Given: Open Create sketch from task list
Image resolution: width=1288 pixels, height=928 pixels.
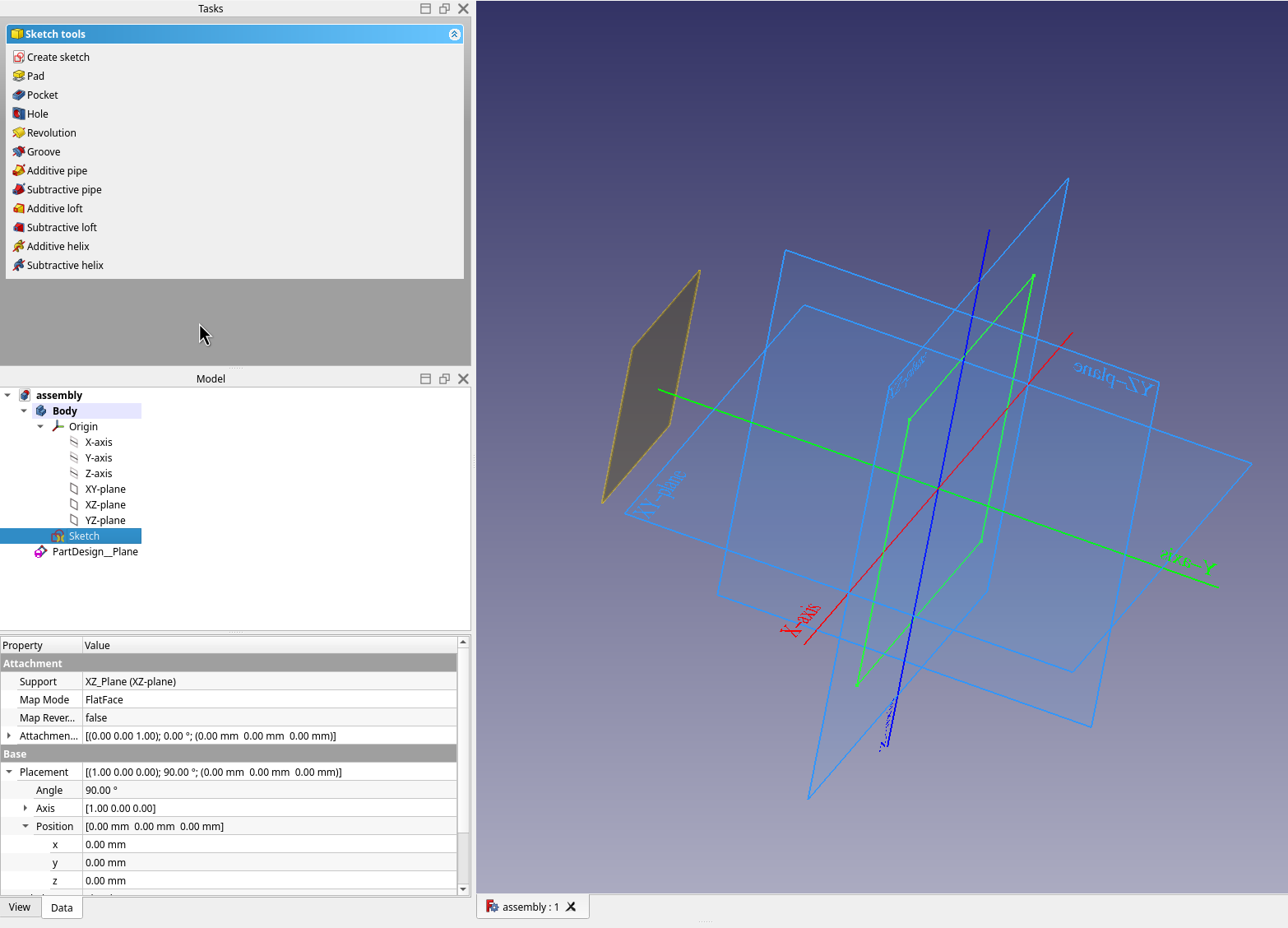Looking at the screenshot, I should click(x=58, y=57).
